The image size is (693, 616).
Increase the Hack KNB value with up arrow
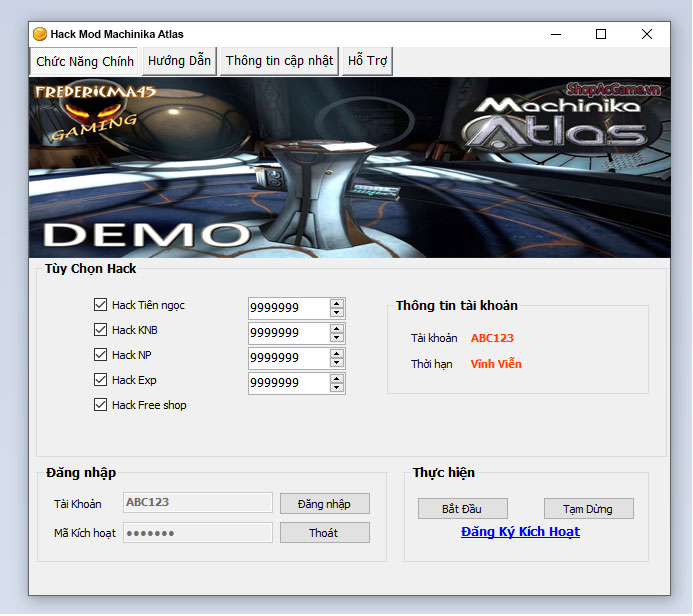point(337,329)
